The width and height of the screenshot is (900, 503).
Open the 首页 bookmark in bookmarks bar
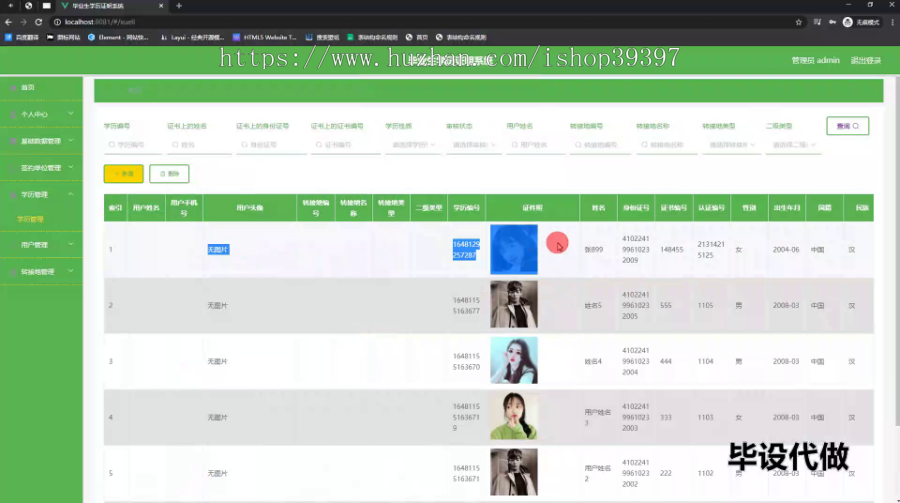[x=417, y=37]
